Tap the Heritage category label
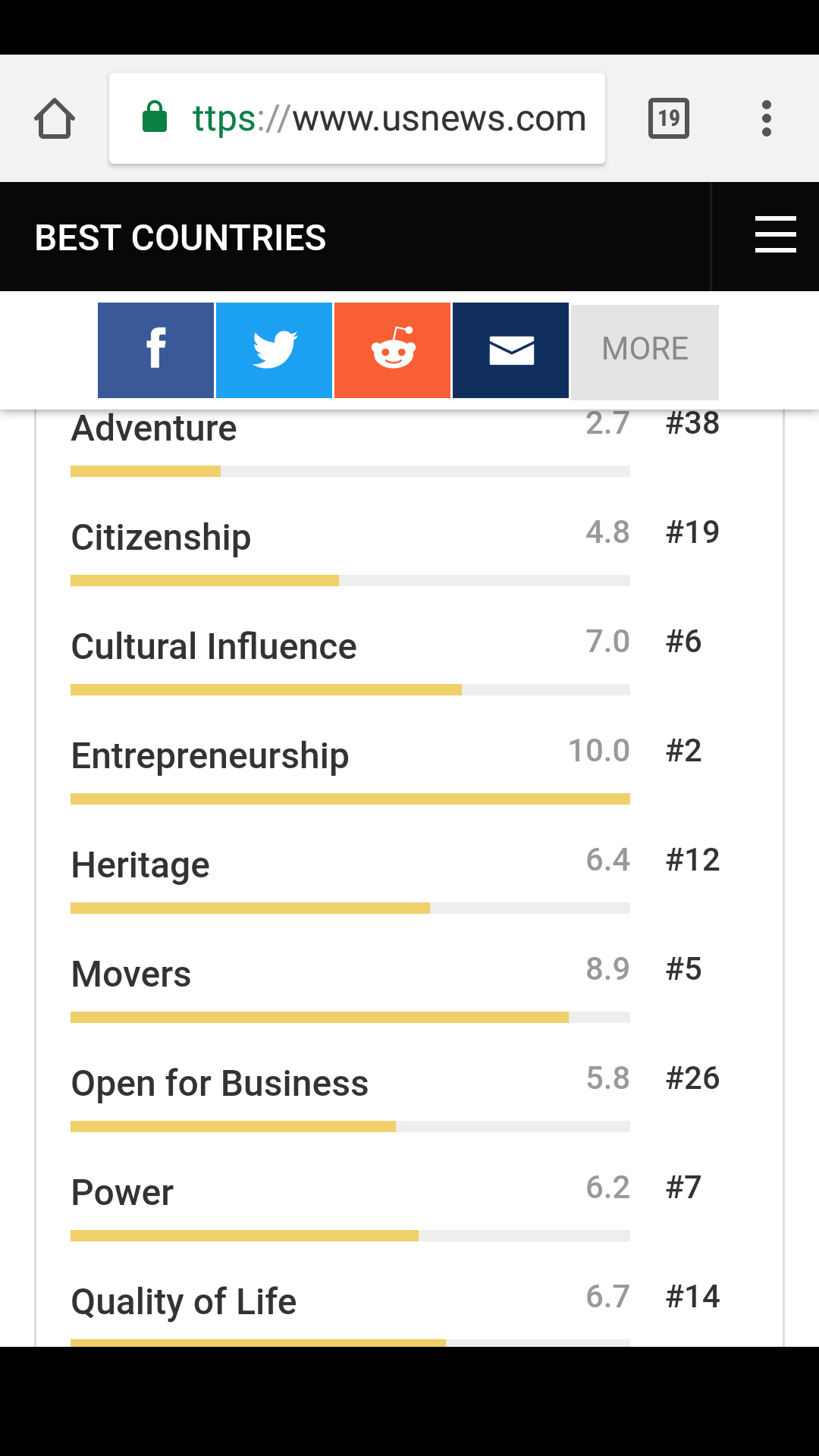 [x=140, y=865]
